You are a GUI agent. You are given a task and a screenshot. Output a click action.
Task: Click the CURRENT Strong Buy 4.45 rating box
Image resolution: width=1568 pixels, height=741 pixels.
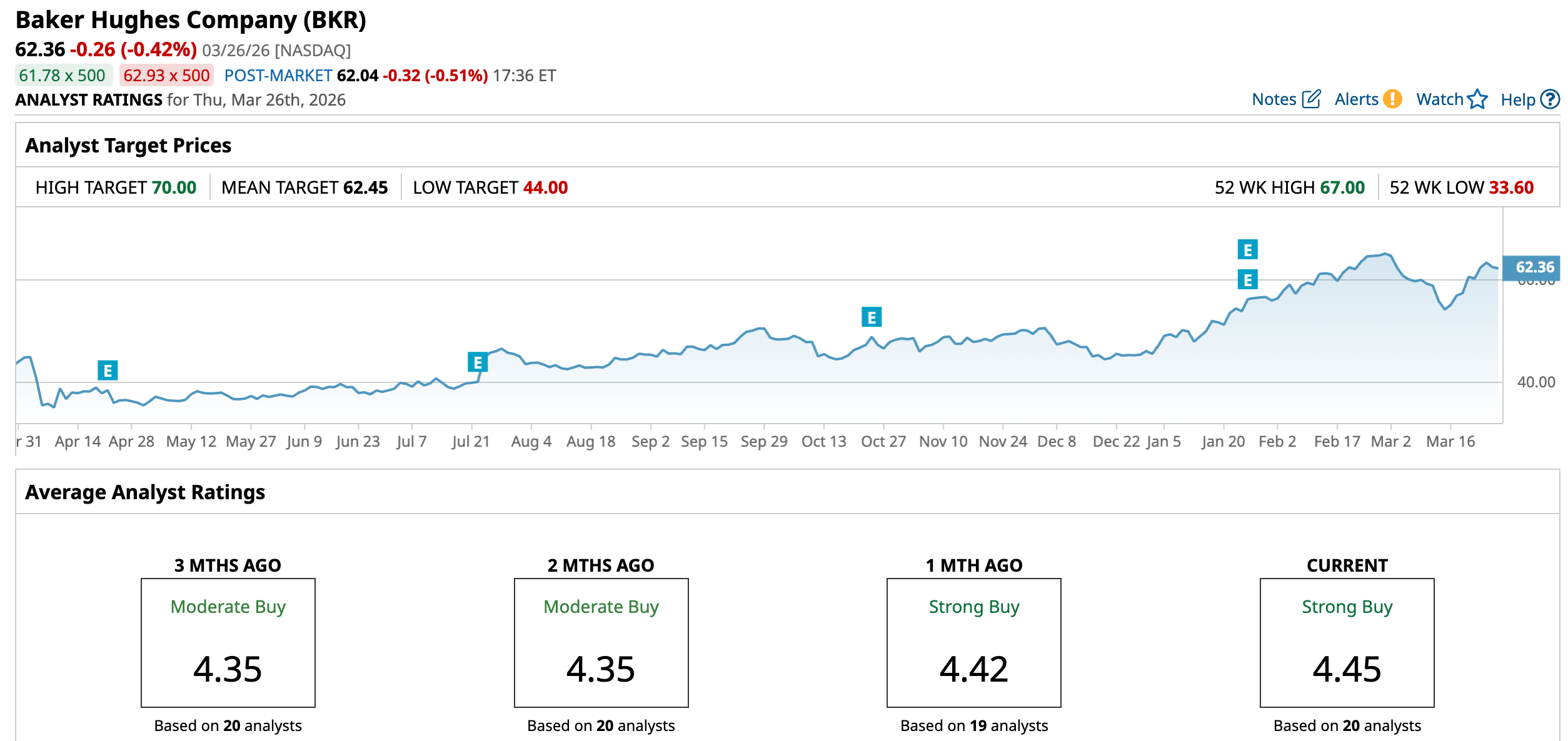pyautogui.click(x=1347, y=642)
